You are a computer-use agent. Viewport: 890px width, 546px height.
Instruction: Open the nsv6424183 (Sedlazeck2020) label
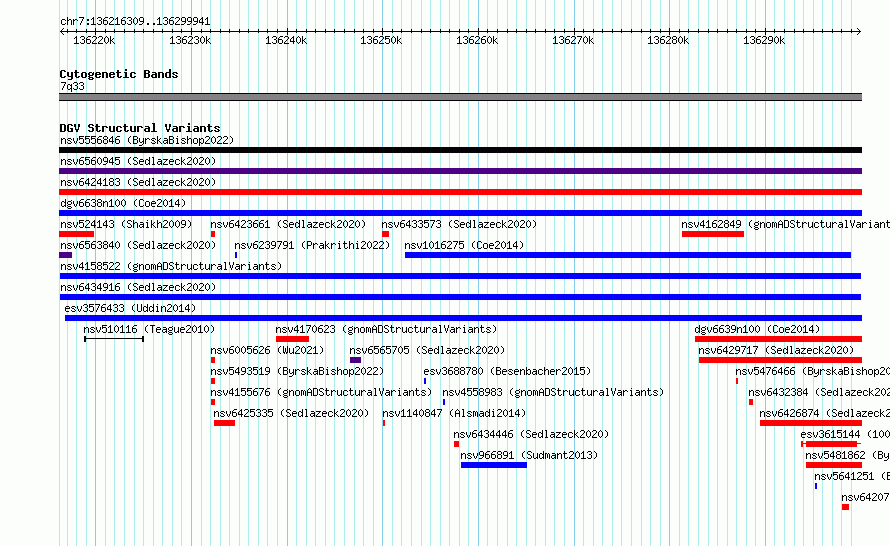138,182
